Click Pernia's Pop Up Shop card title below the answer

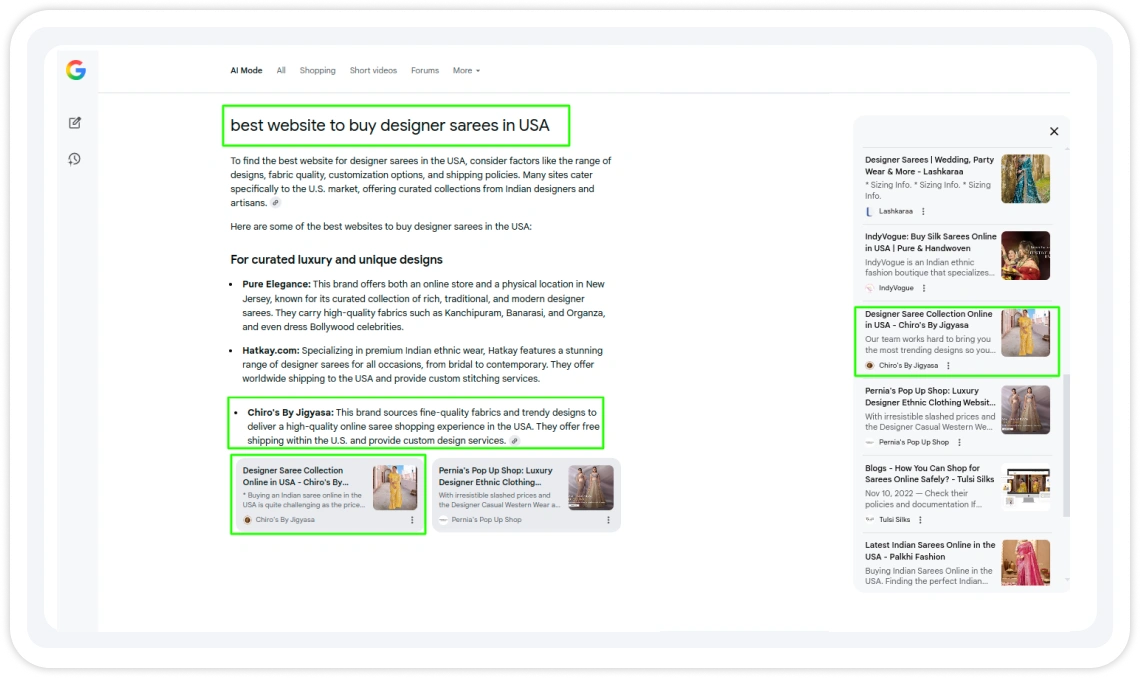click(495, 476)
